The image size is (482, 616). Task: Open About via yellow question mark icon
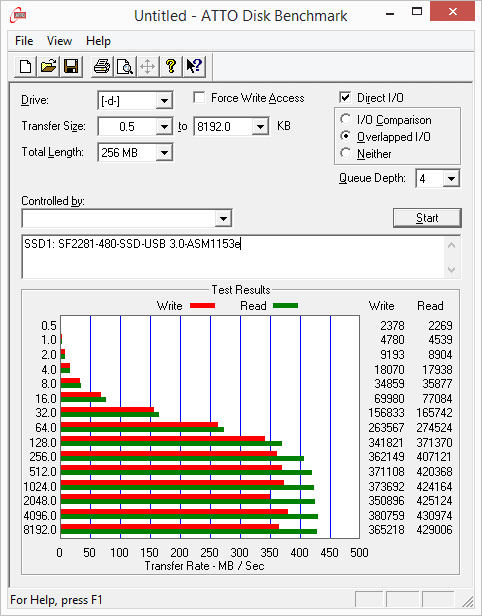click(x=170, y=66)
